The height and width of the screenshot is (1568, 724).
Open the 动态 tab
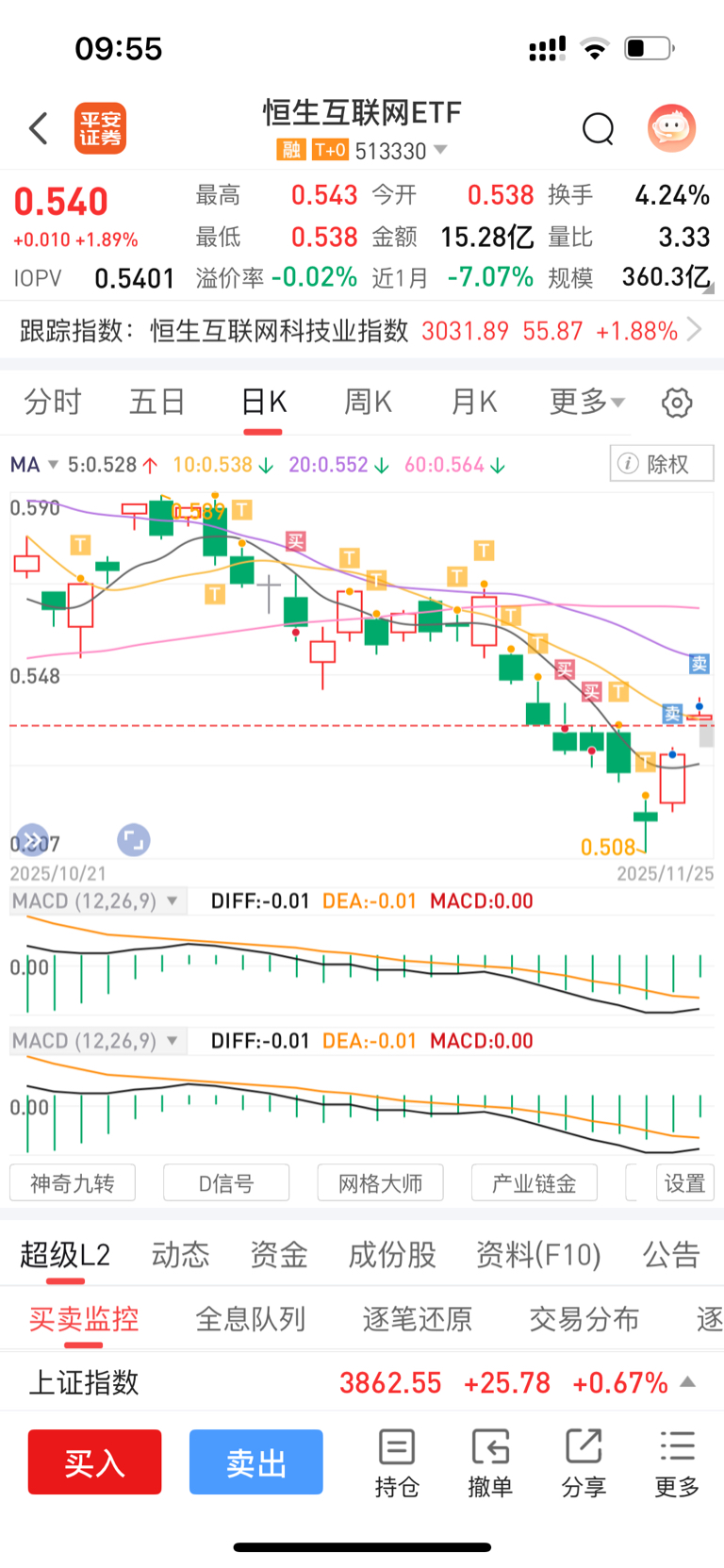[x=180, y=1255]
